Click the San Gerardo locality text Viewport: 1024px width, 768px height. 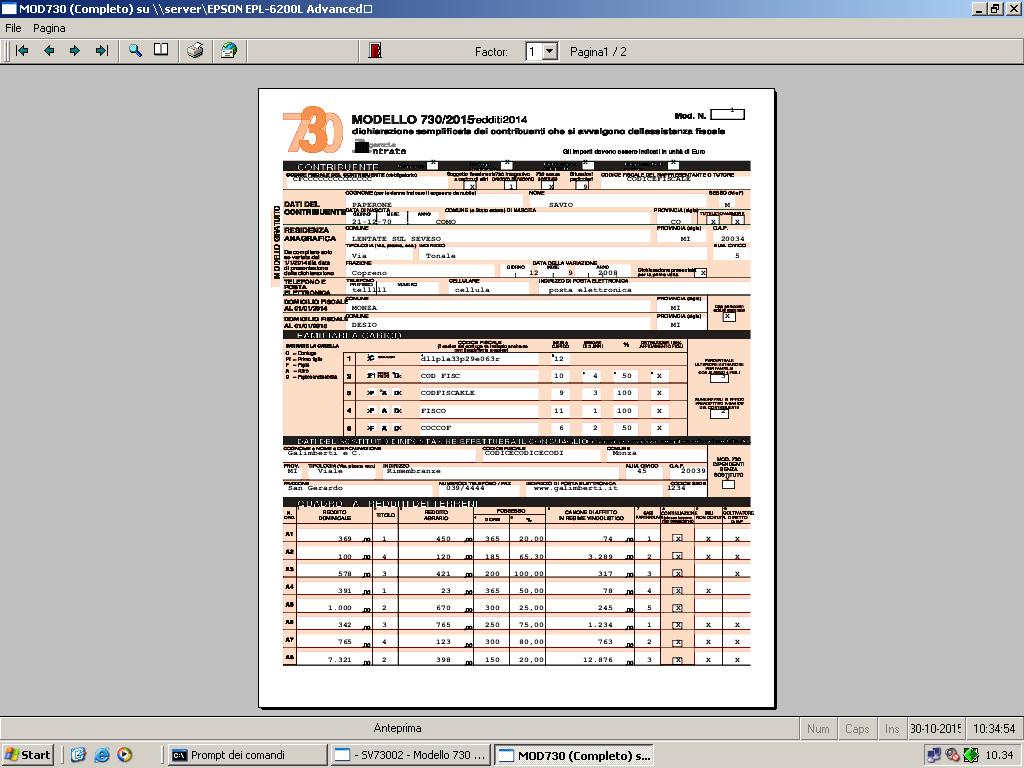(315, 487)
